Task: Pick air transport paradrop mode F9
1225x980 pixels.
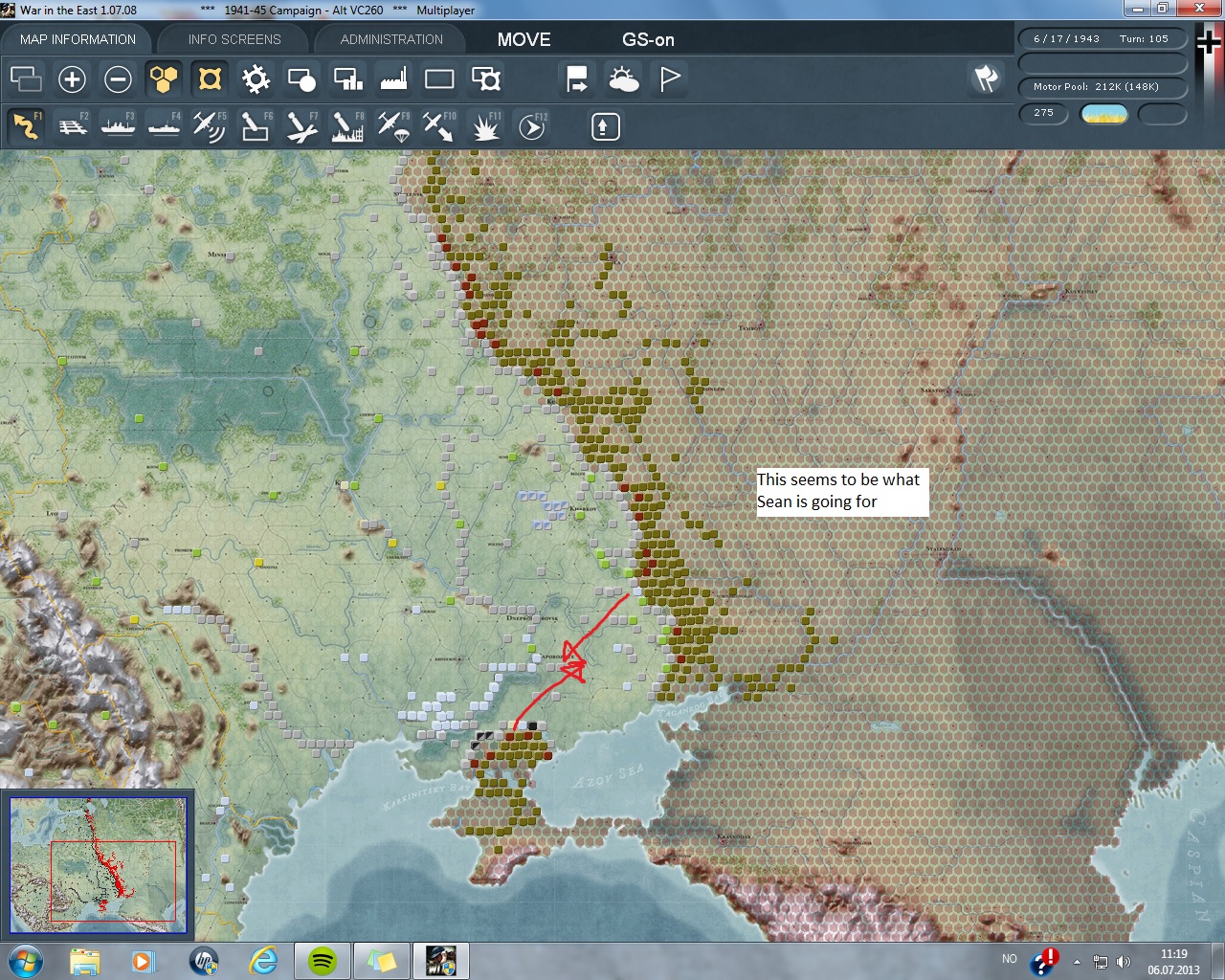Action: 393,126
